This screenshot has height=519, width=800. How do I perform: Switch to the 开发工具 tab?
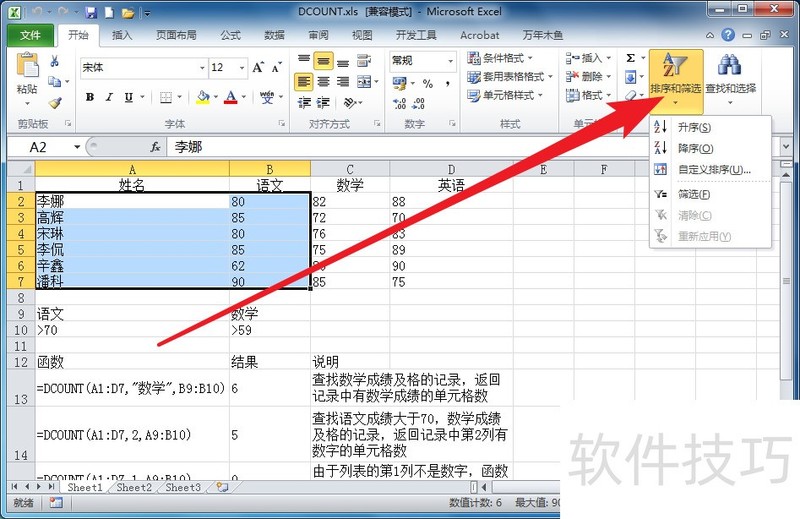click(x=416, y=35)
